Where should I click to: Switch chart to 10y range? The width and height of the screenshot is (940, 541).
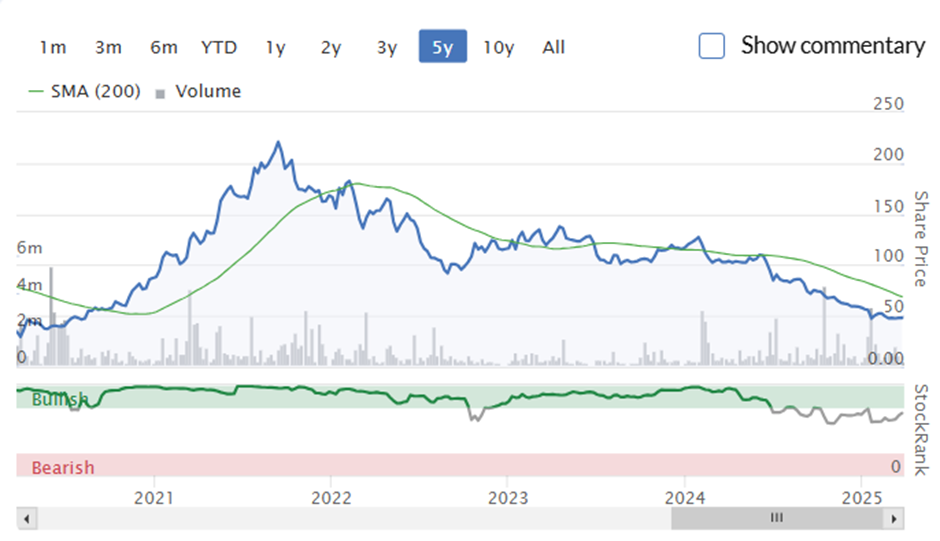(x=499, y=47)
